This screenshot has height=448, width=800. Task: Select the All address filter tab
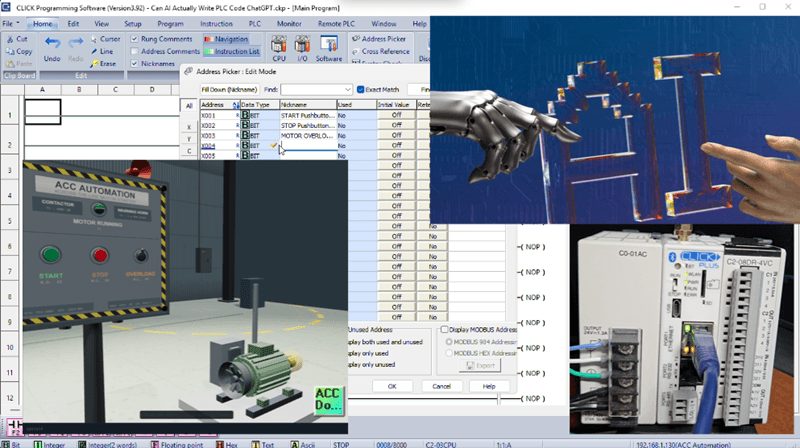[189, 106]
